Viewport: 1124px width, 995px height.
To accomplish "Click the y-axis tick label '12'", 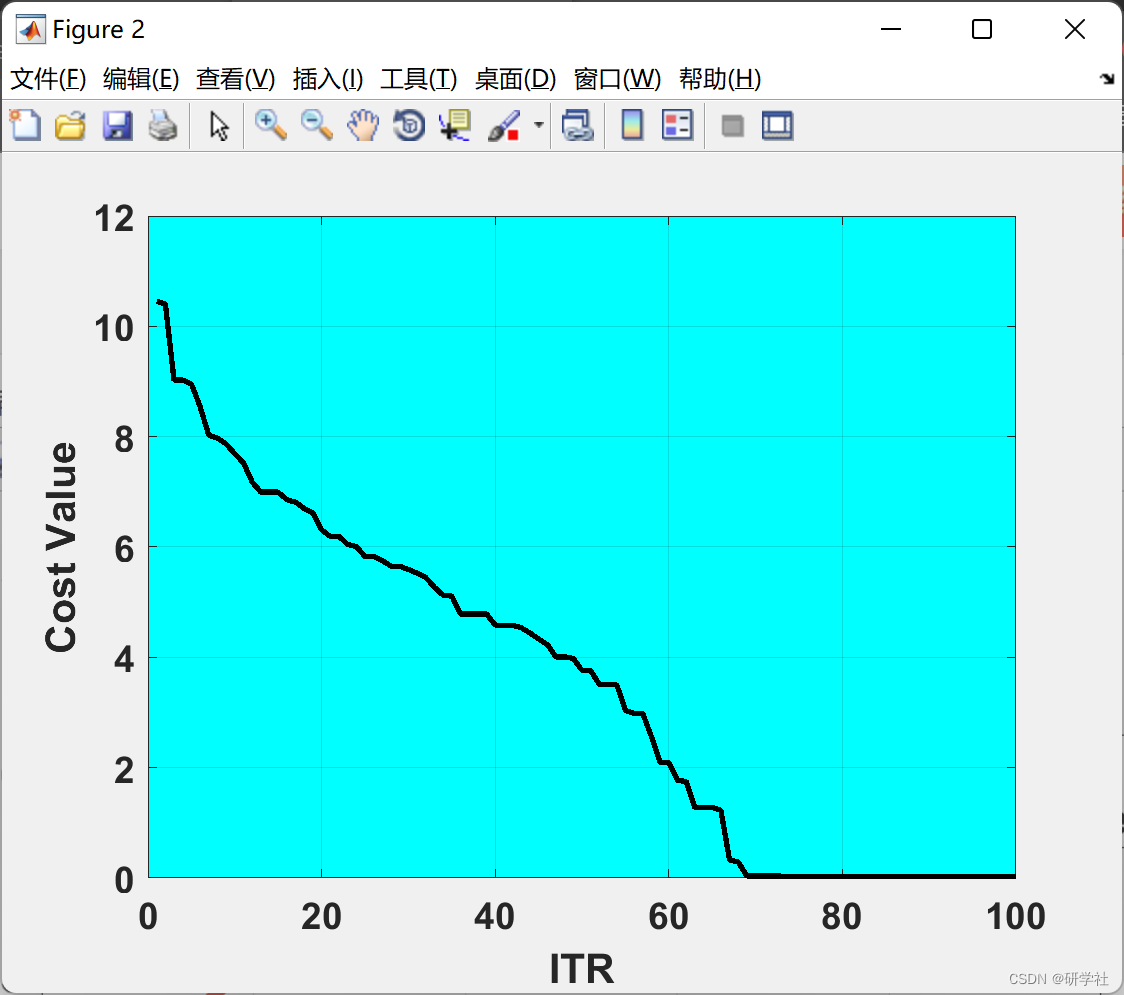I will pyautogui.click(x=114, y=218).
